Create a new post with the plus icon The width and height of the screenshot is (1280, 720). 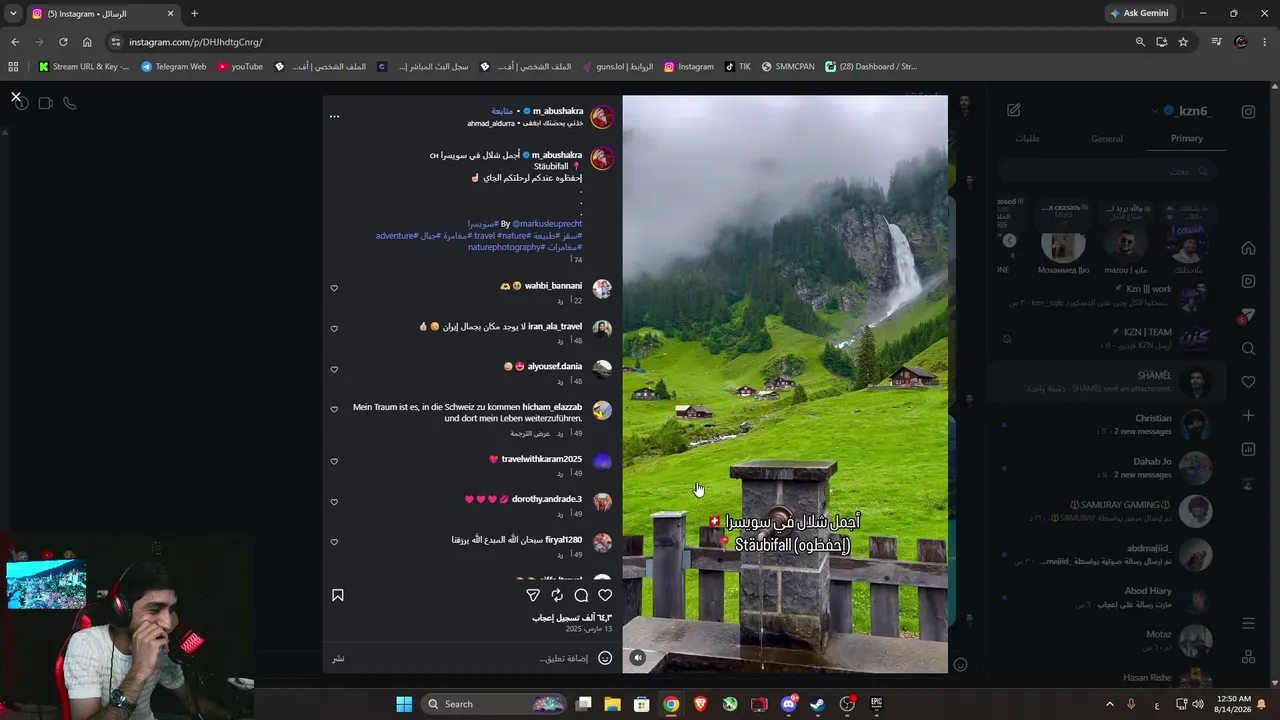[x=1248, y=415]
